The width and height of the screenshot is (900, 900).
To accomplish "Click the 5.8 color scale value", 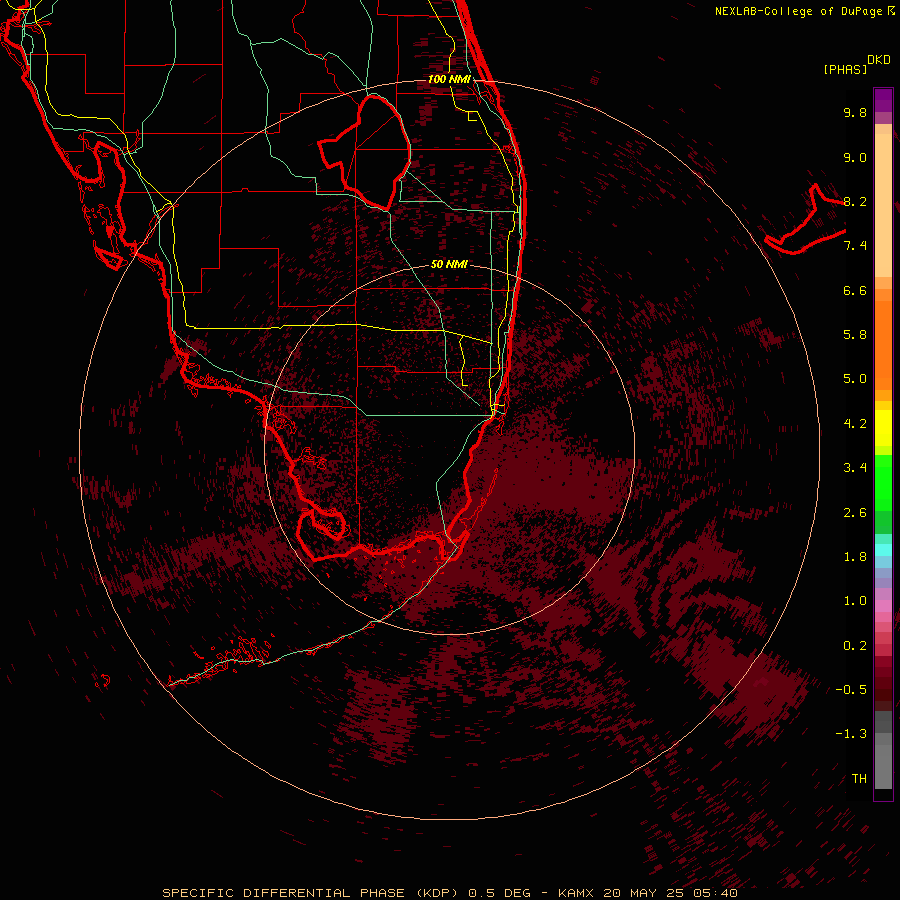I will click(x=855, y=335).
